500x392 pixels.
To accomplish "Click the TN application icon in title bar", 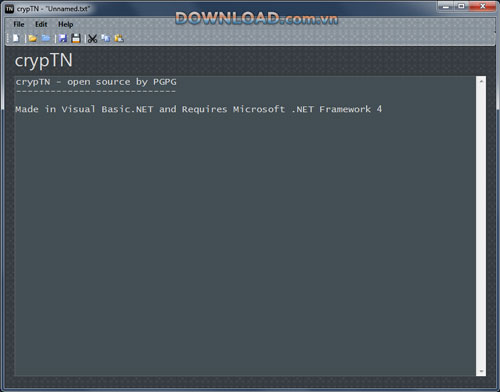I will (x=9, y=9).
